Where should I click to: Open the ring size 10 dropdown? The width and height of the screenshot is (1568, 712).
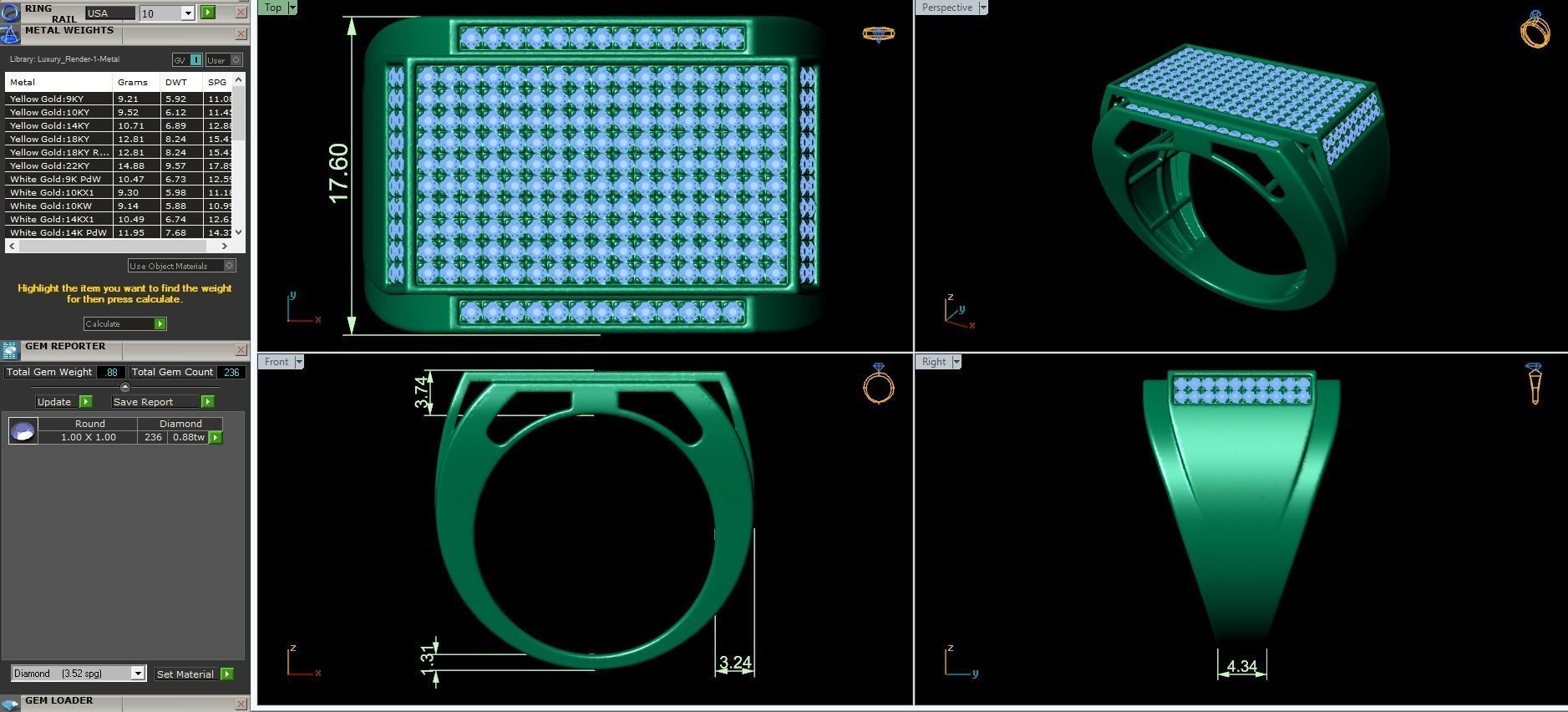188,13
